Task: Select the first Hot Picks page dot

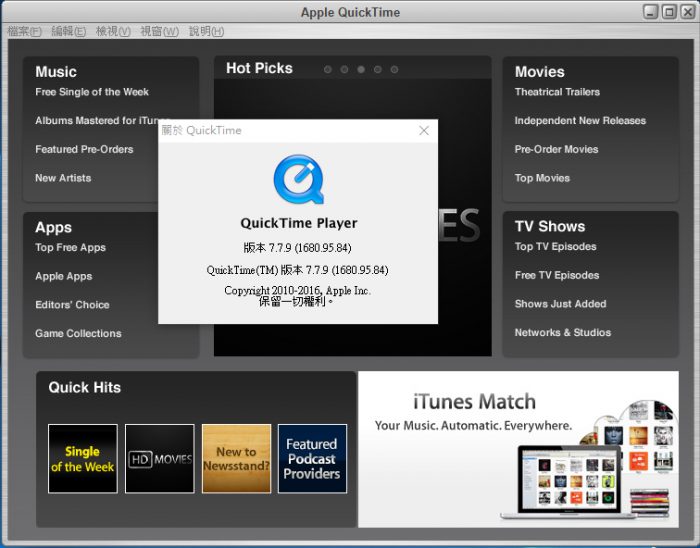Action: (327, 70)
